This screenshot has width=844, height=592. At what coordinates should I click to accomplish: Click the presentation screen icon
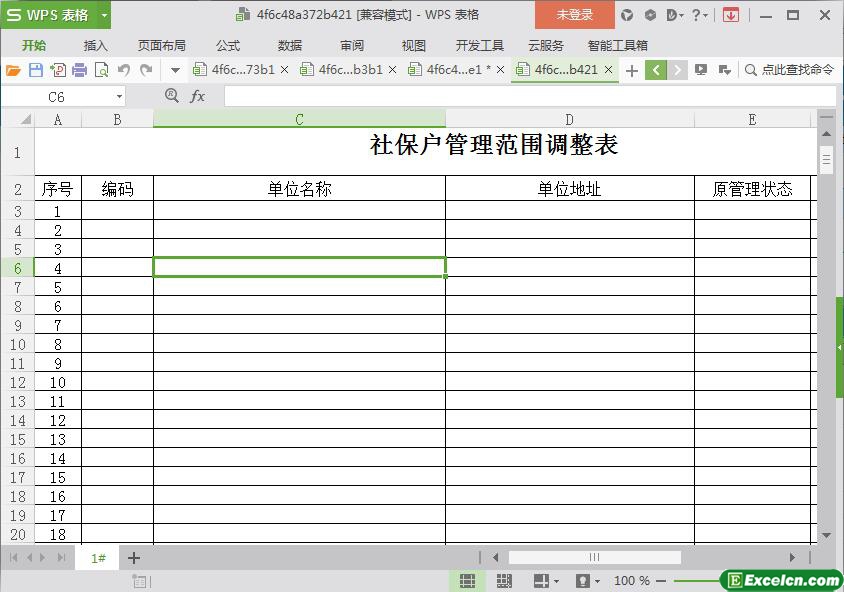[x=701, y=70]
